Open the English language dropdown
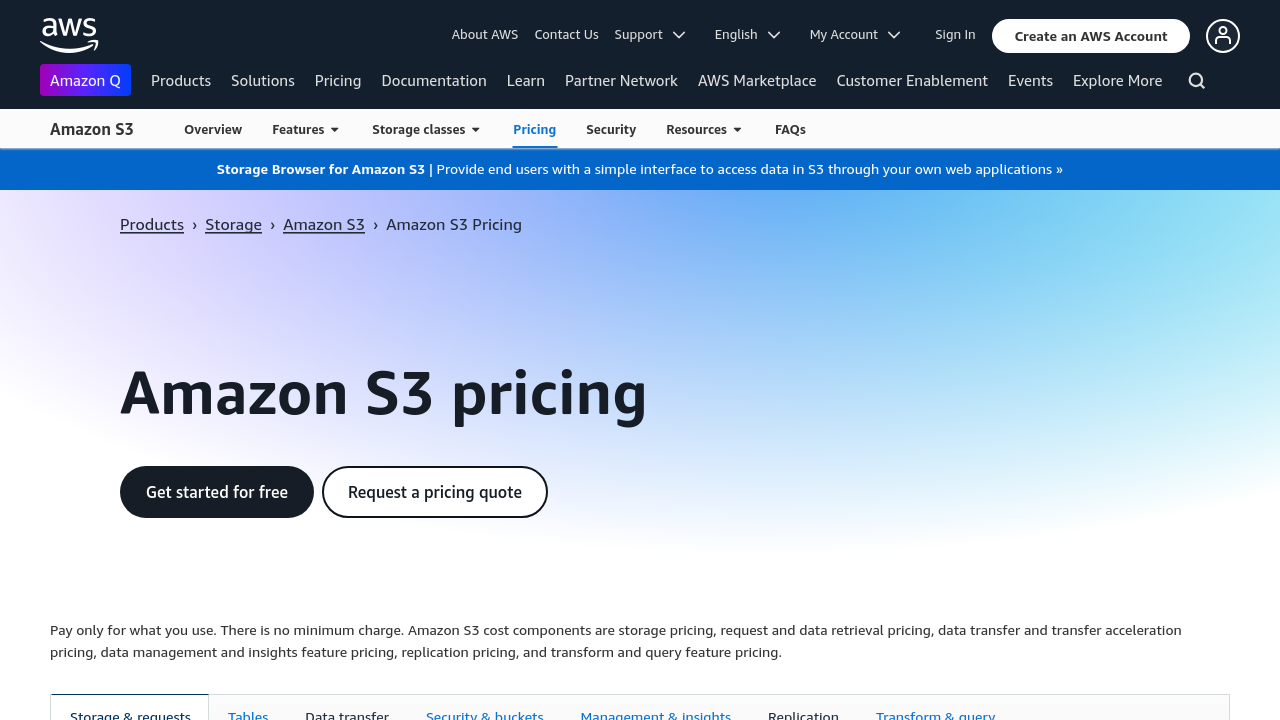Image resolution: width=1280 pixels, height=720 pixels. tap(747, 35)
